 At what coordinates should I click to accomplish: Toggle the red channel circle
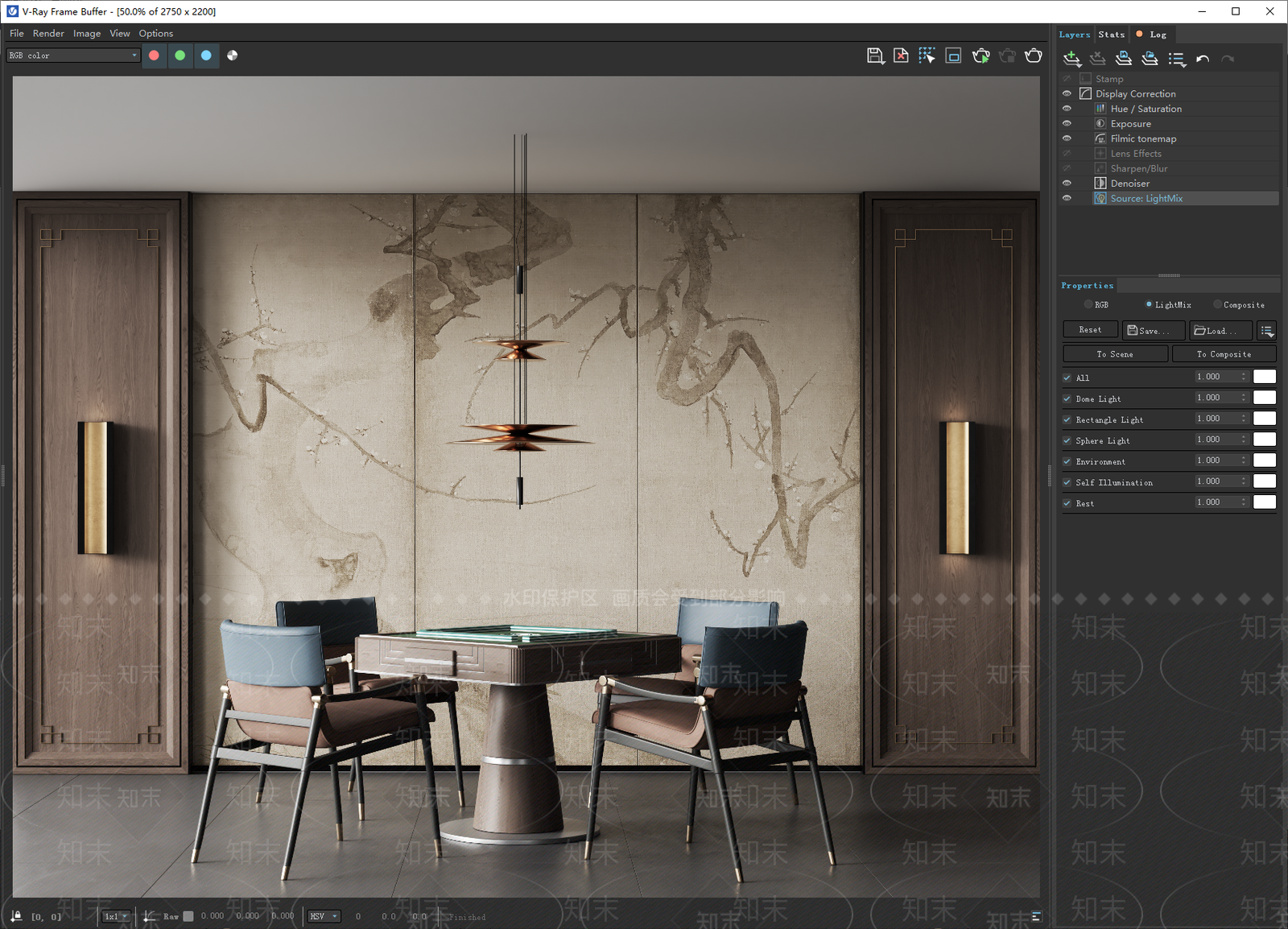pos(154,56)
